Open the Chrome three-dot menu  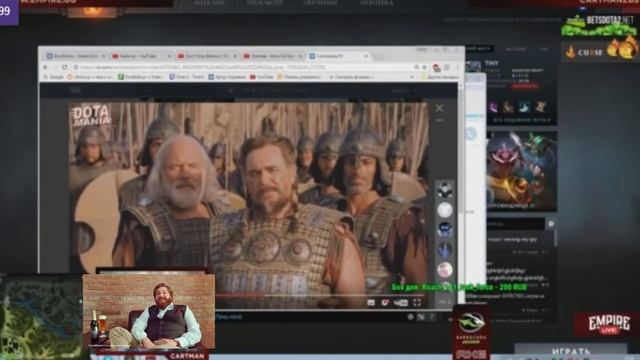click(458, 67)
